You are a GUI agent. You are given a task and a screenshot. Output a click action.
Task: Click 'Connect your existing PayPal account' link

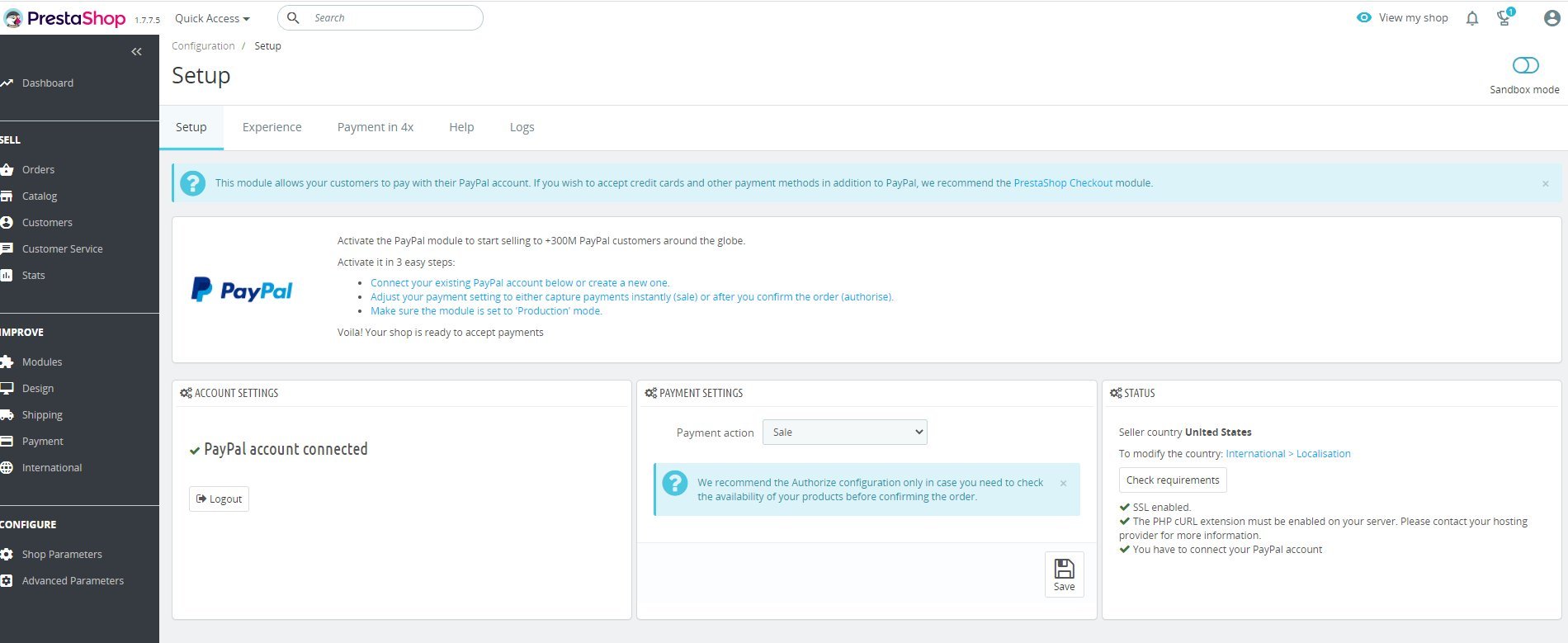[520, 283]
